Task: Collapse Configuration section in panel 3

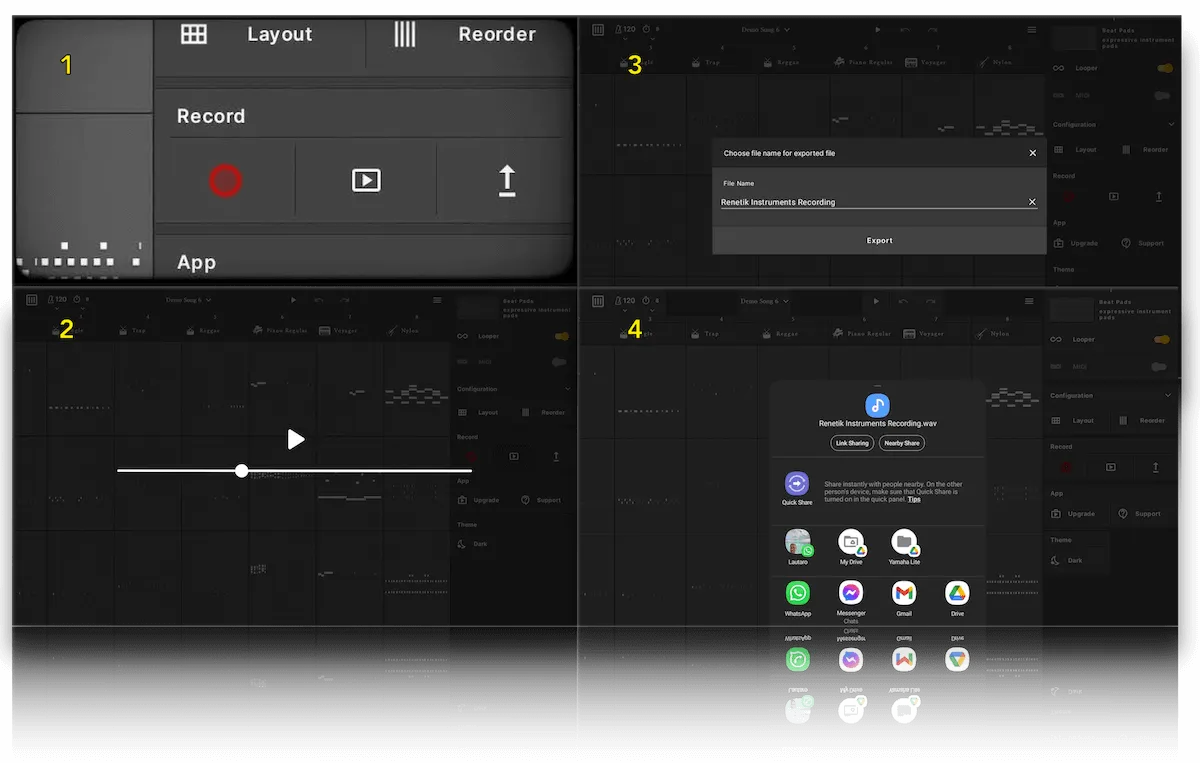Action: [x=1171, y=125]
